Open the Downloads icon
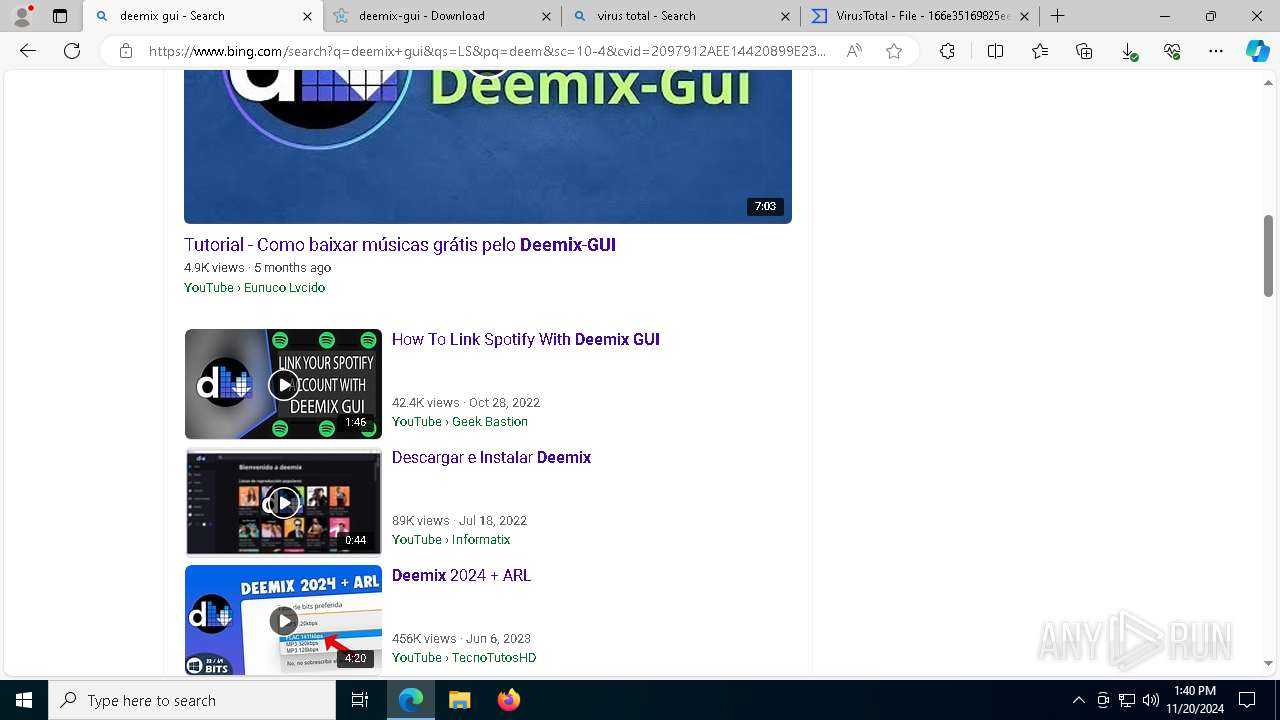Screen dimensions: 1280x720 1128,51
